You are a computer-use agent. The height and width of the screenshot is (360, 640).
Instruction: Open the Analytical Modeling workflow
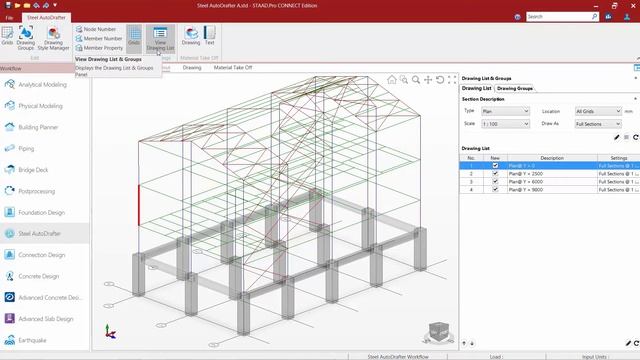(45, 84)
